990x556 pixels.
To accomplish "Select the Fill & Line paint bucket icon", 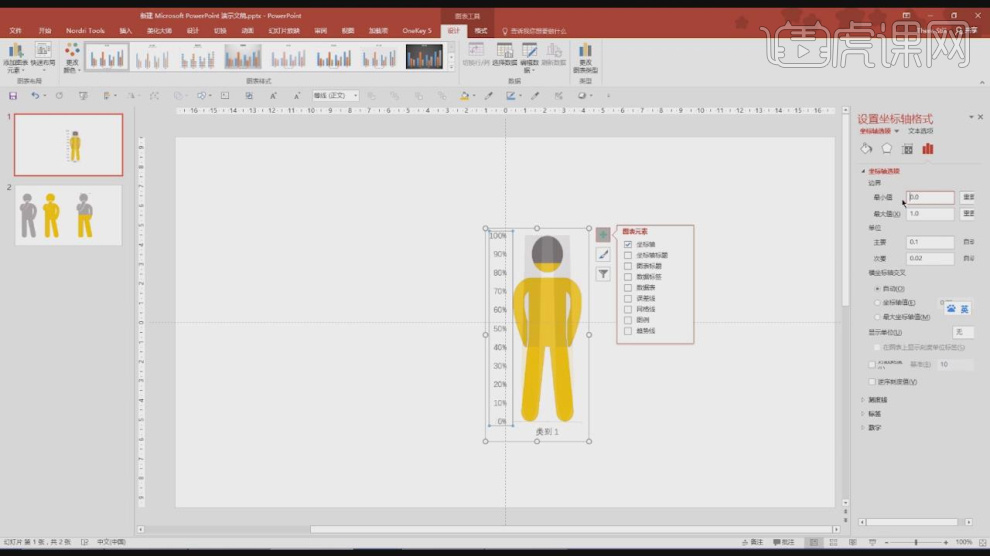I will (866, 149).
